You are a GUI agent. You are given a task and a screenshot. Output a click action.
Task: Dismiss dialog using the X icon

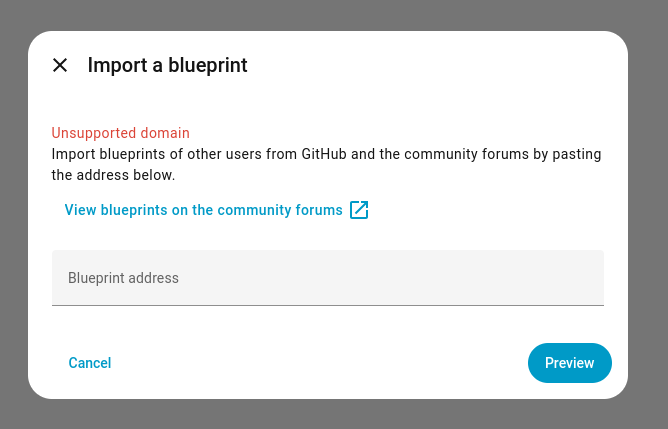60,66
